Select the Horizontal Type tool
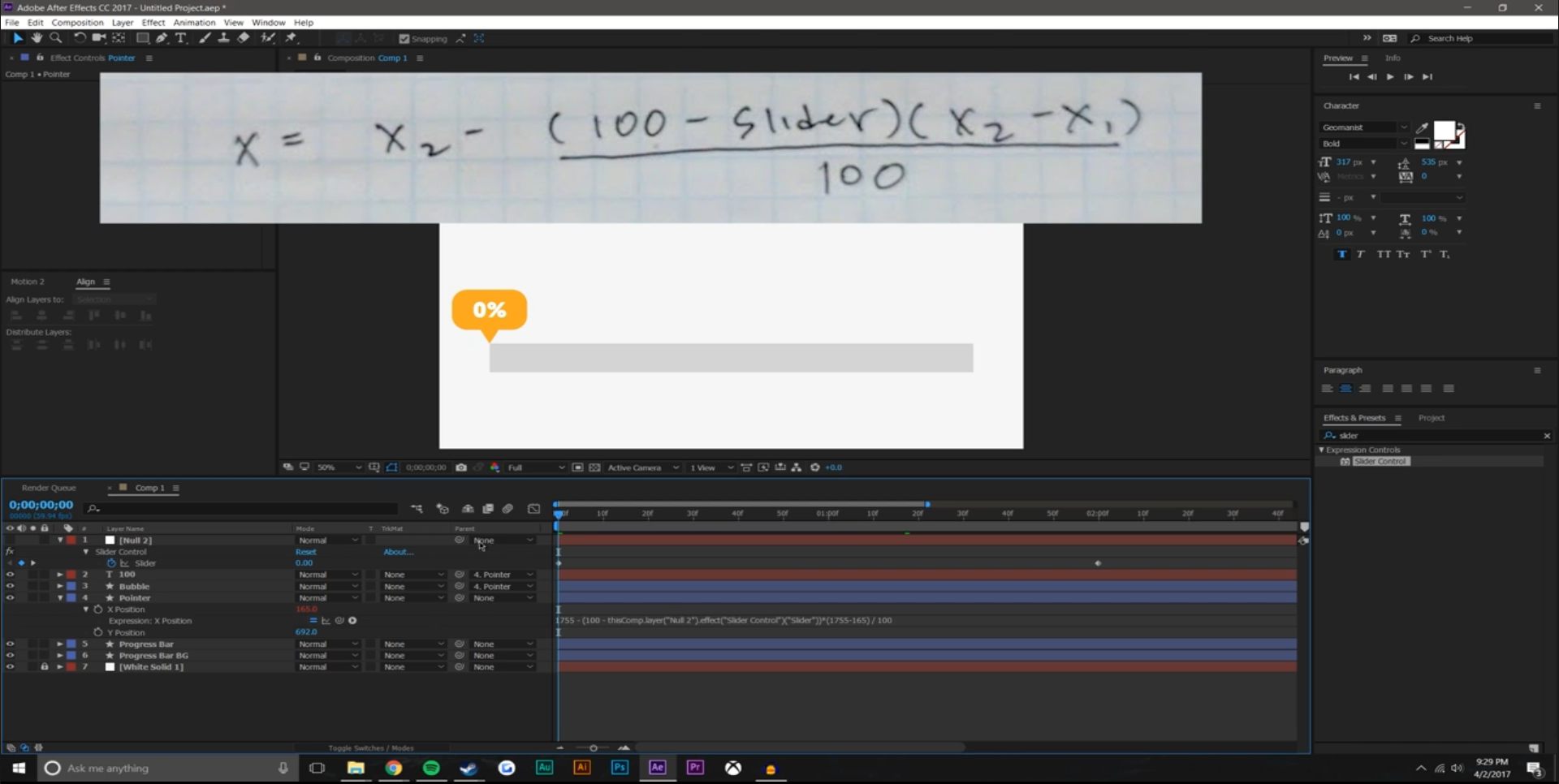Screen dimensions: 1559x784 point(181,38)
